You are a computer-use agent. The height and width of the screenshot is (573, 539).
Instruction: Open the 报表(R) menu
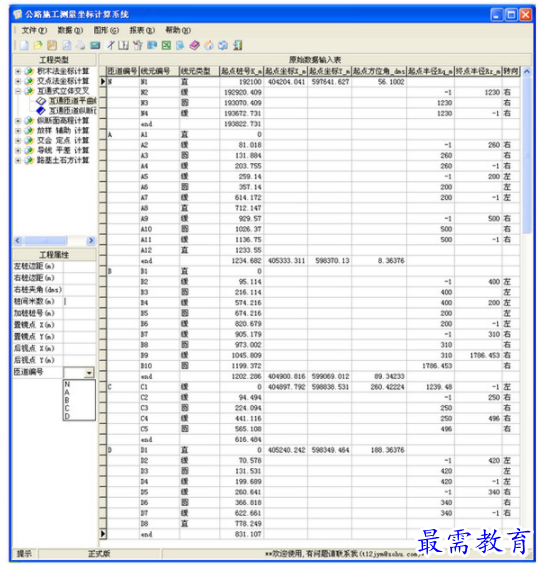pos(142,30)
